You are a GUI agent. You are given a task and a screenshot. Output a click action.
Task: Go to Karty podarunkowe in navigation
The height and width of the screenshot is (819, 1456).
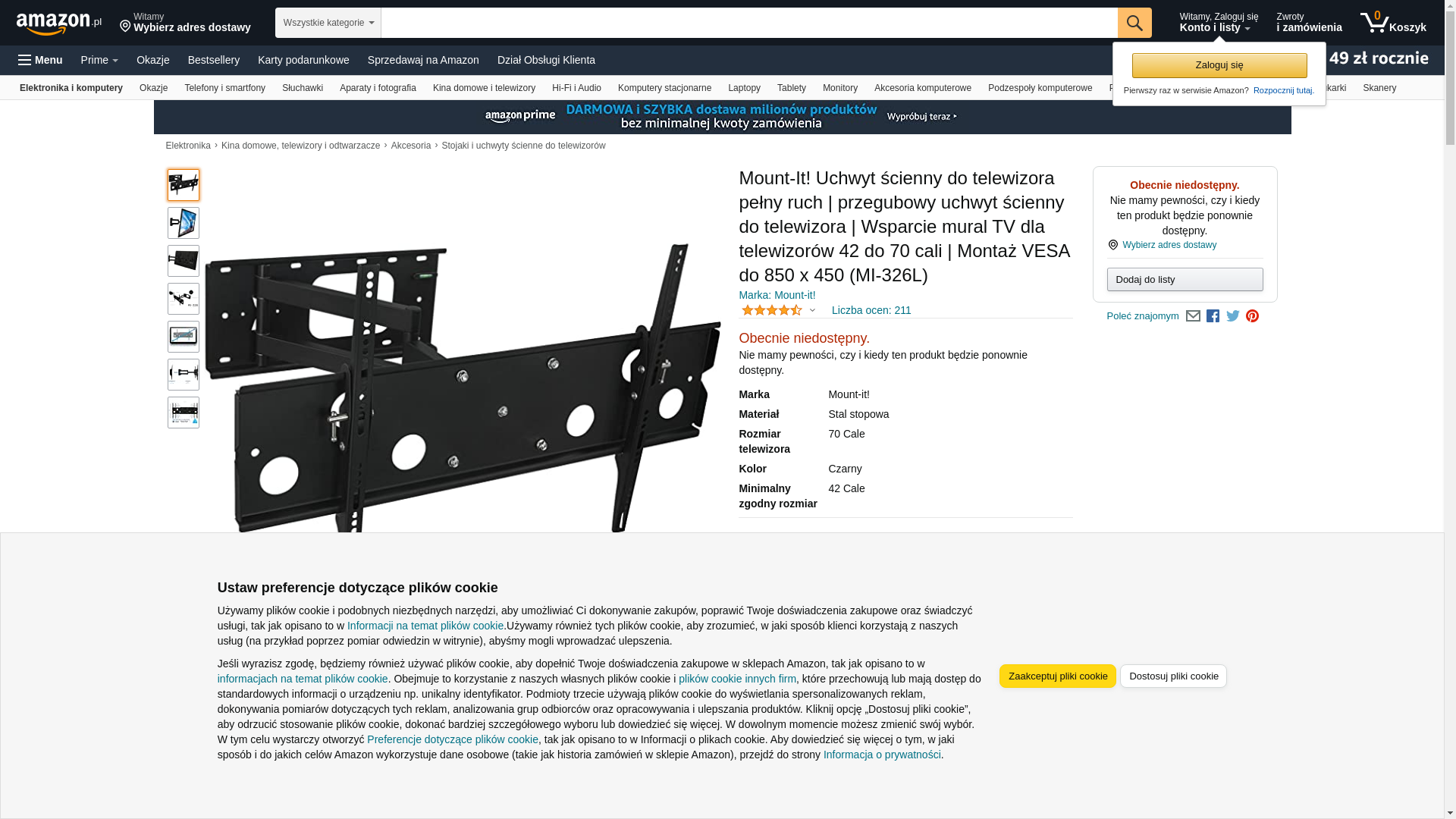pyautogui.click(x=303, y=60)
